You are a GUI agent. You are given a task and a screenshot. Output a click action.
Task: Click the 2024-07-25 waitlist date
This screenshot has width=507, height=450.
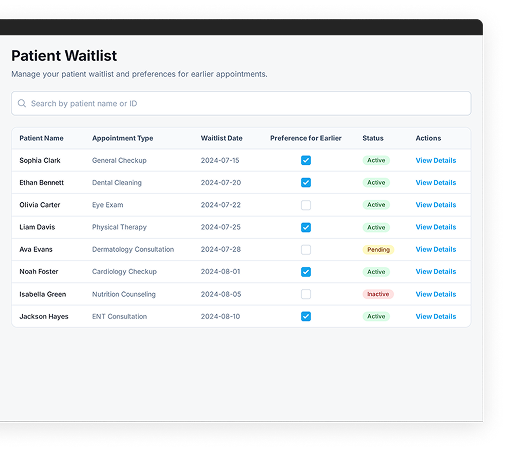click(x=221, y=227)
